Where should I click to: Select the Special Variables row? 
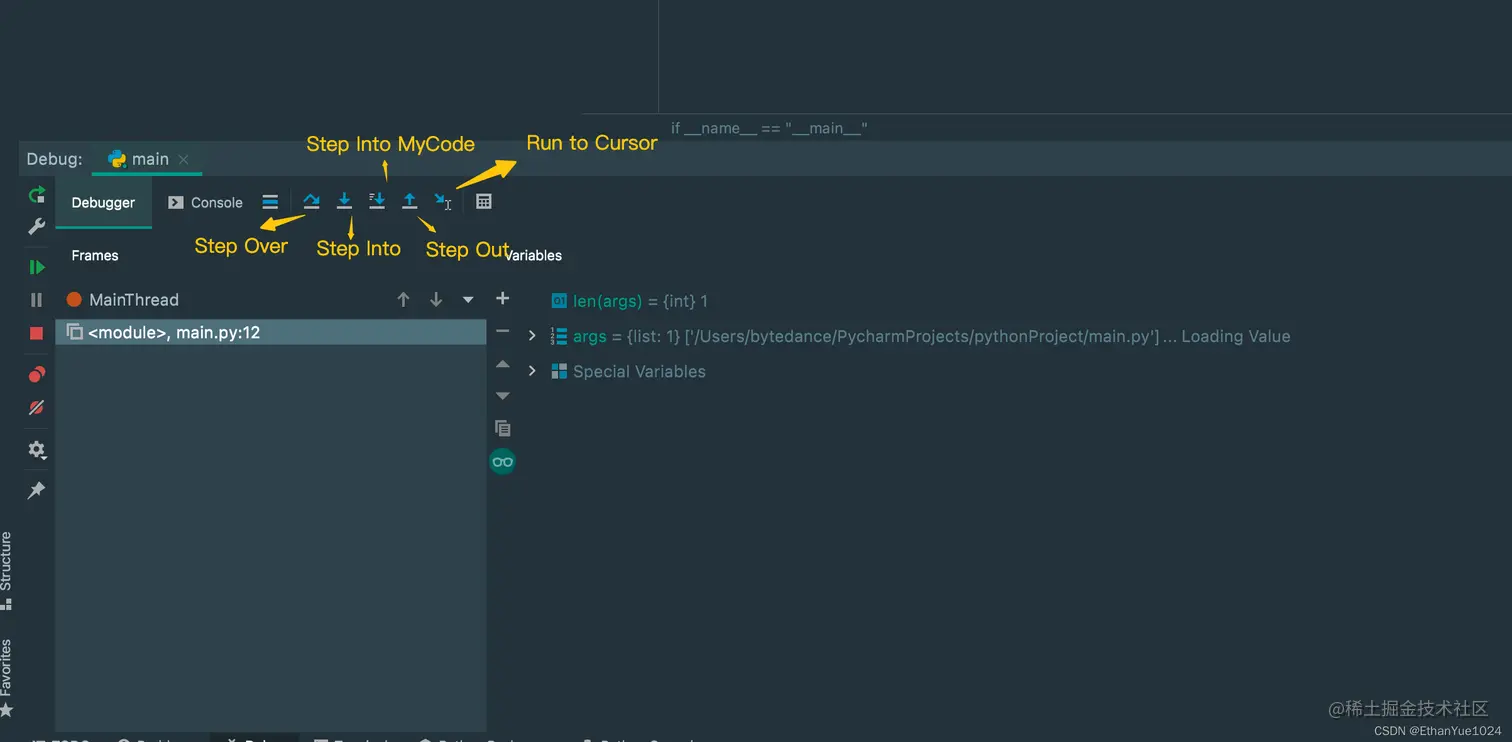click(x=629, y=371)
